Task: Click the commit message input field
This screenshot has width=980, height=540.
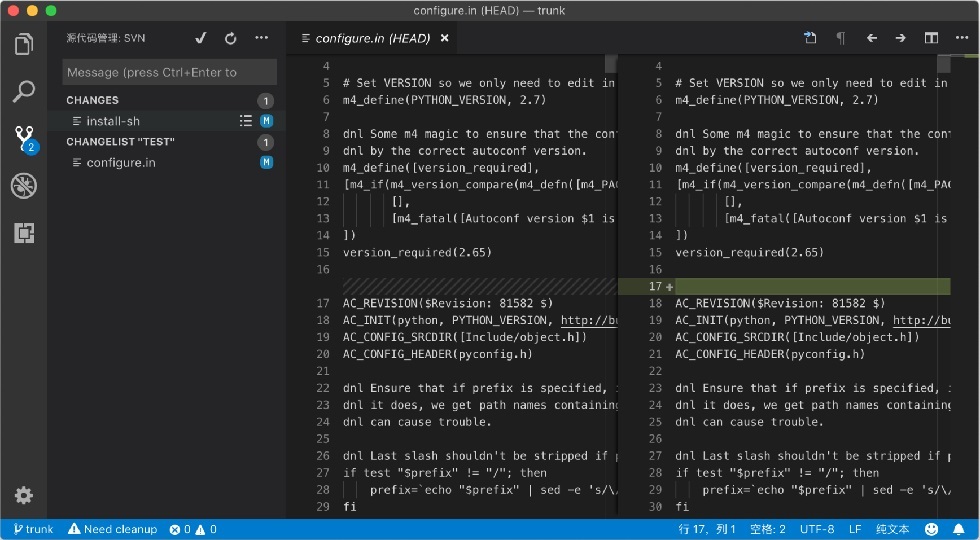Action: pyautogui.click(x=169, y=72)
